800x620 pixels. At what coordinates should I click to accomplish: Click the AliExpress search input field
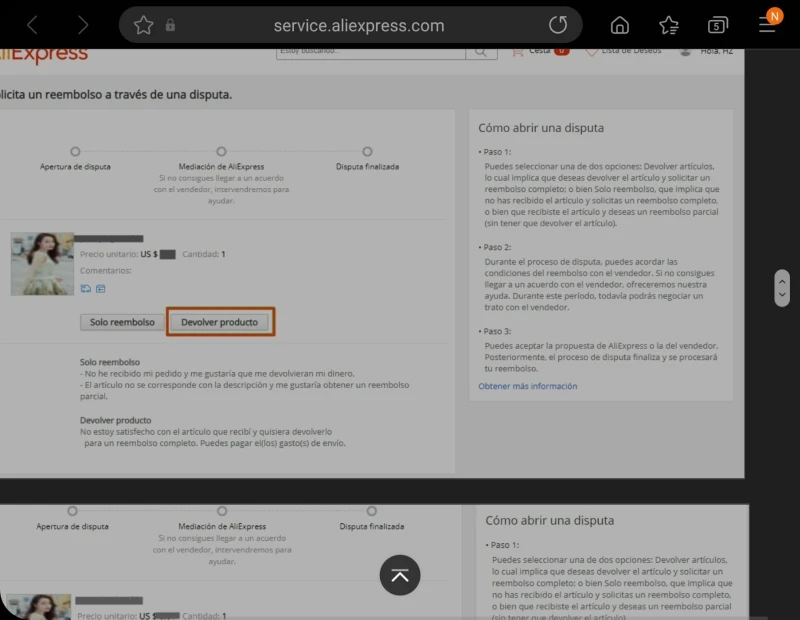click(x=371, y=52)
